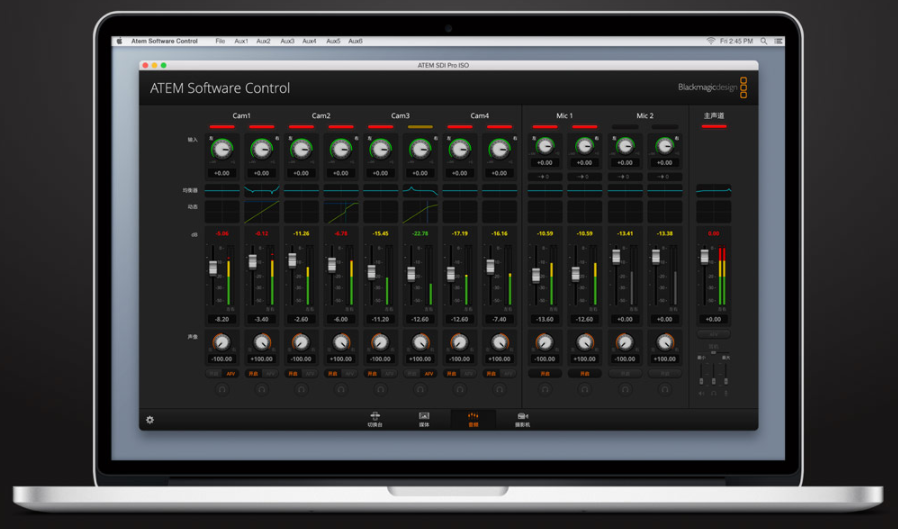This screenshot has width=898, height=529.
Task: Solo the Cam3 left channel headphone icon
Action: [x=380, y=389]
